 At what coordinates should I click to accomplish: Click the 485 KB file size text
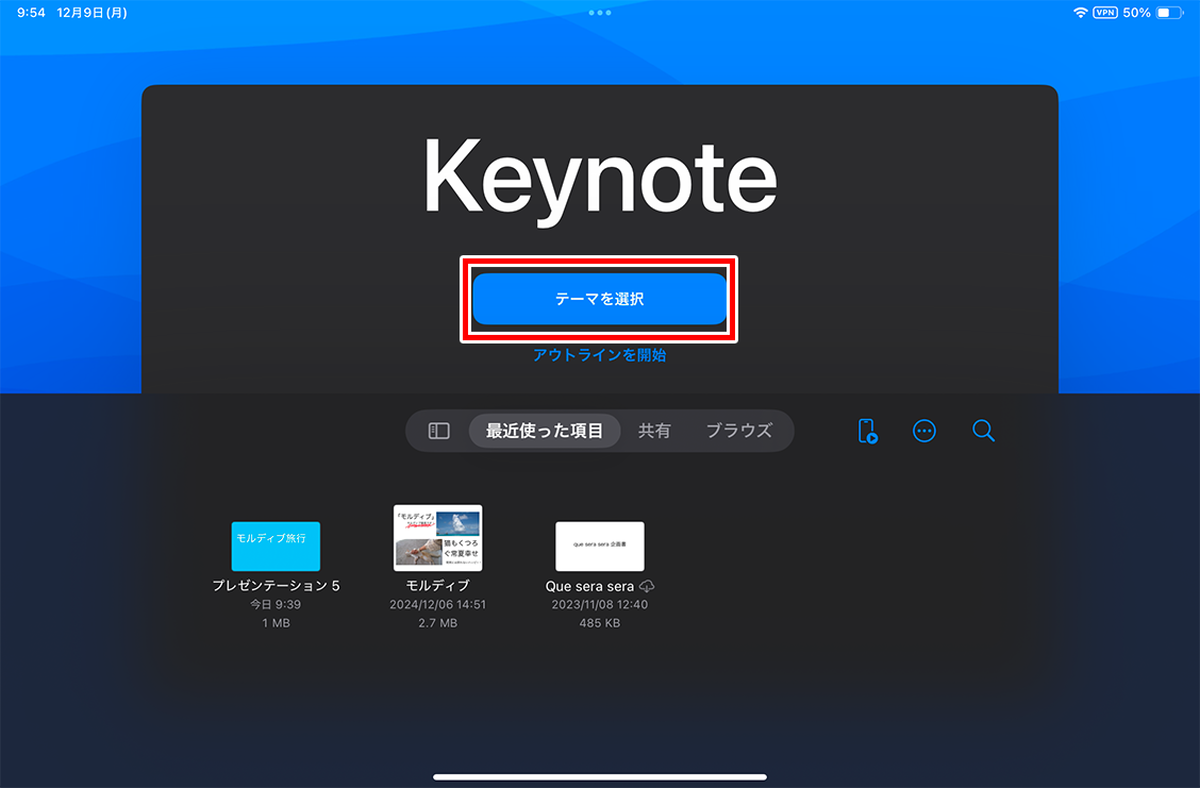tap(600, 623)
